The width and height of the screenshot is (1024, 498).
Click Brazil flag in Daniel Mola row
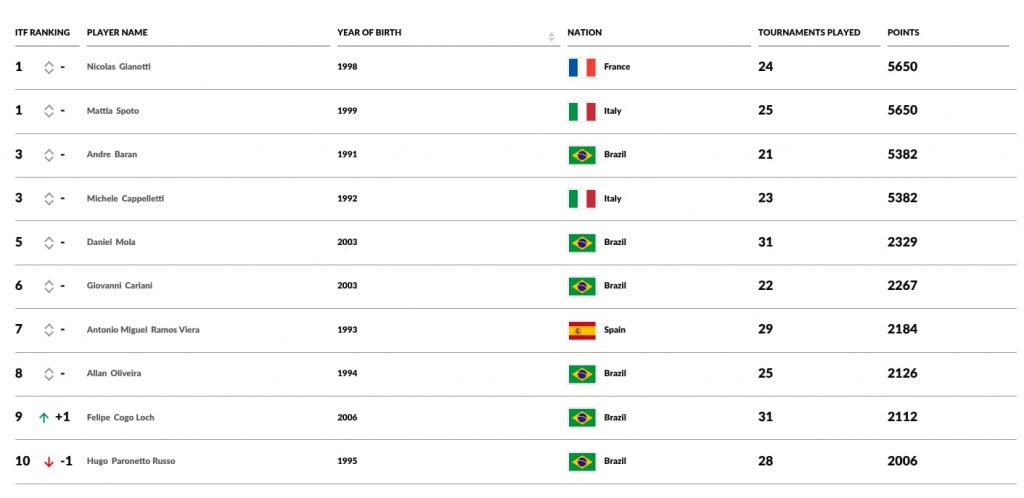581,242
